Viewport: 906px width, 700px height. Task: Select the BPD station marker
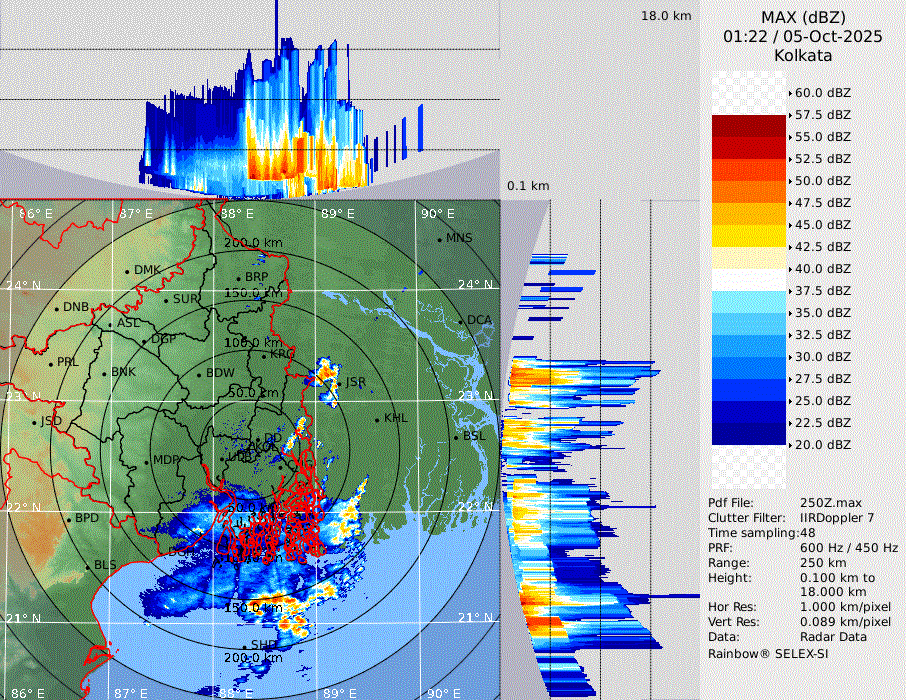pos(69,520)
